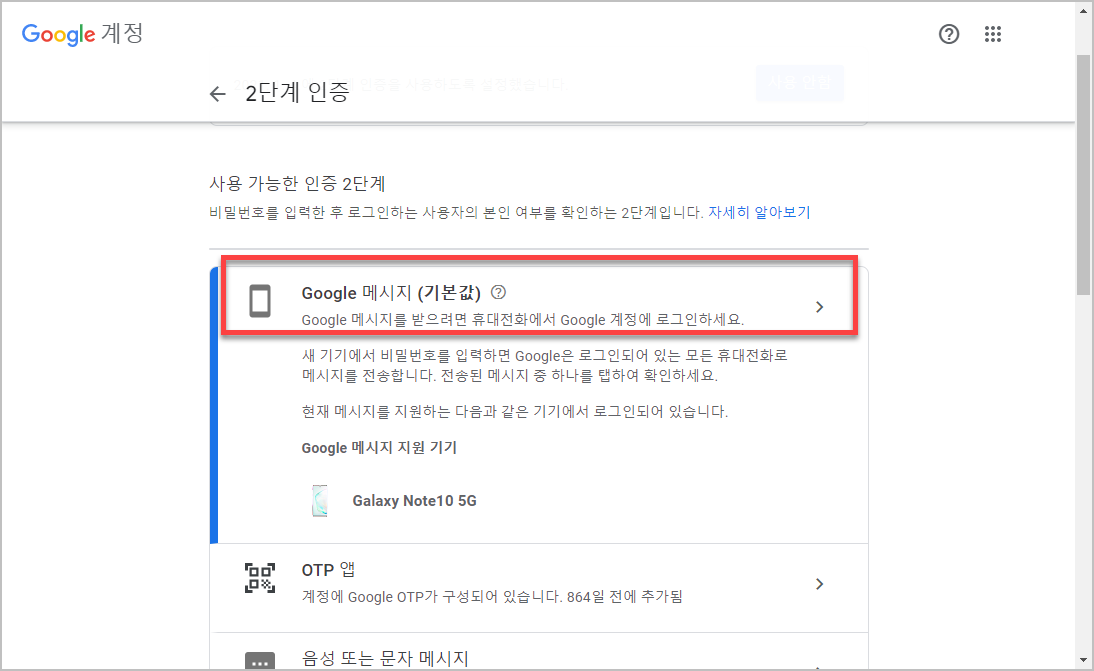Expand the OTP 앱 chevron
The width and height of the screenshot is (1094, 671).
pyautogui.click(x=820, y=584)
